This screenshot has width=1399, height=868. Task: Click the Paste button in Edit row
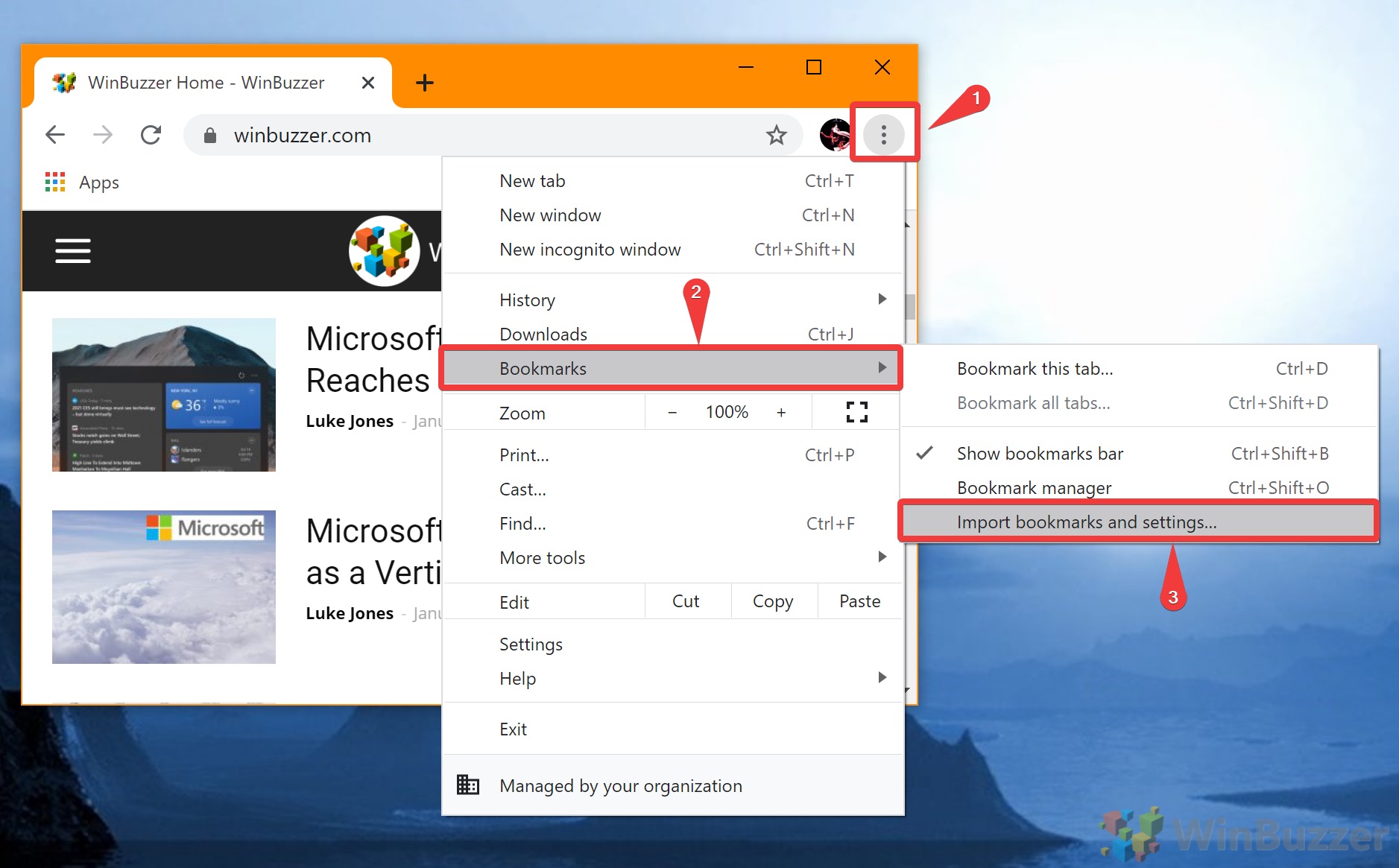859,601
